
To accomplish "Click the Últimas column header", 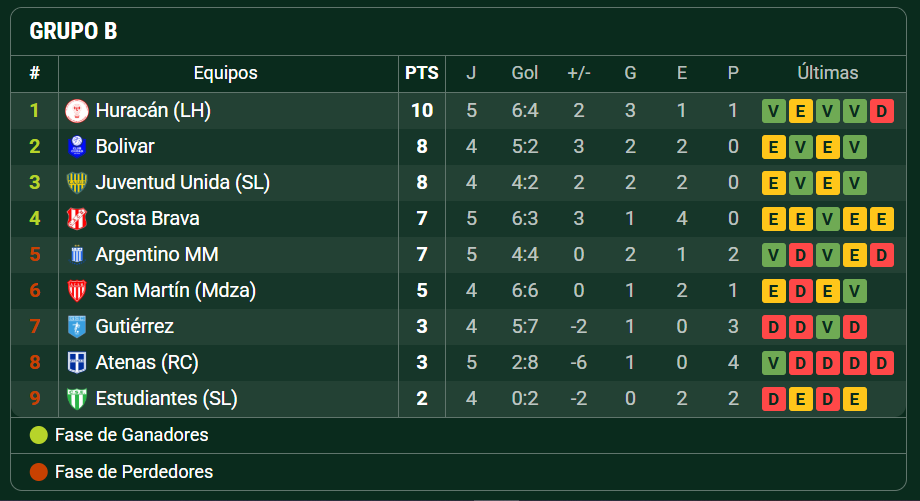I will pyautogui.click(x=827, y=73).
